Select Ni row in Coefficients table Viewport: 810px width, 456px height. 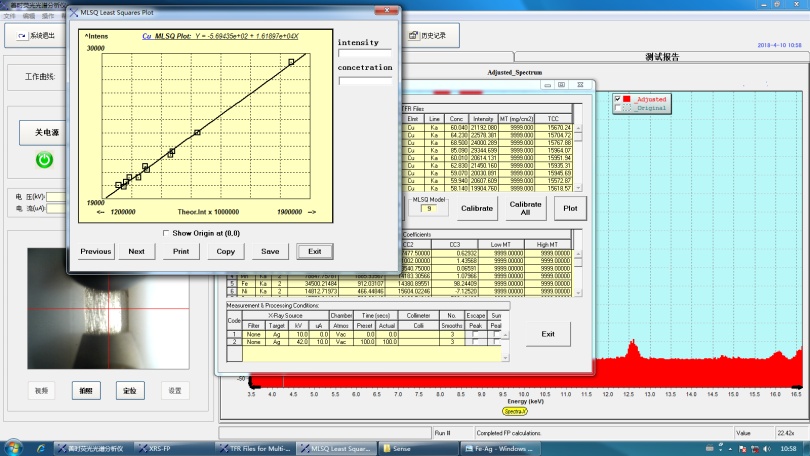pos(399,291)
